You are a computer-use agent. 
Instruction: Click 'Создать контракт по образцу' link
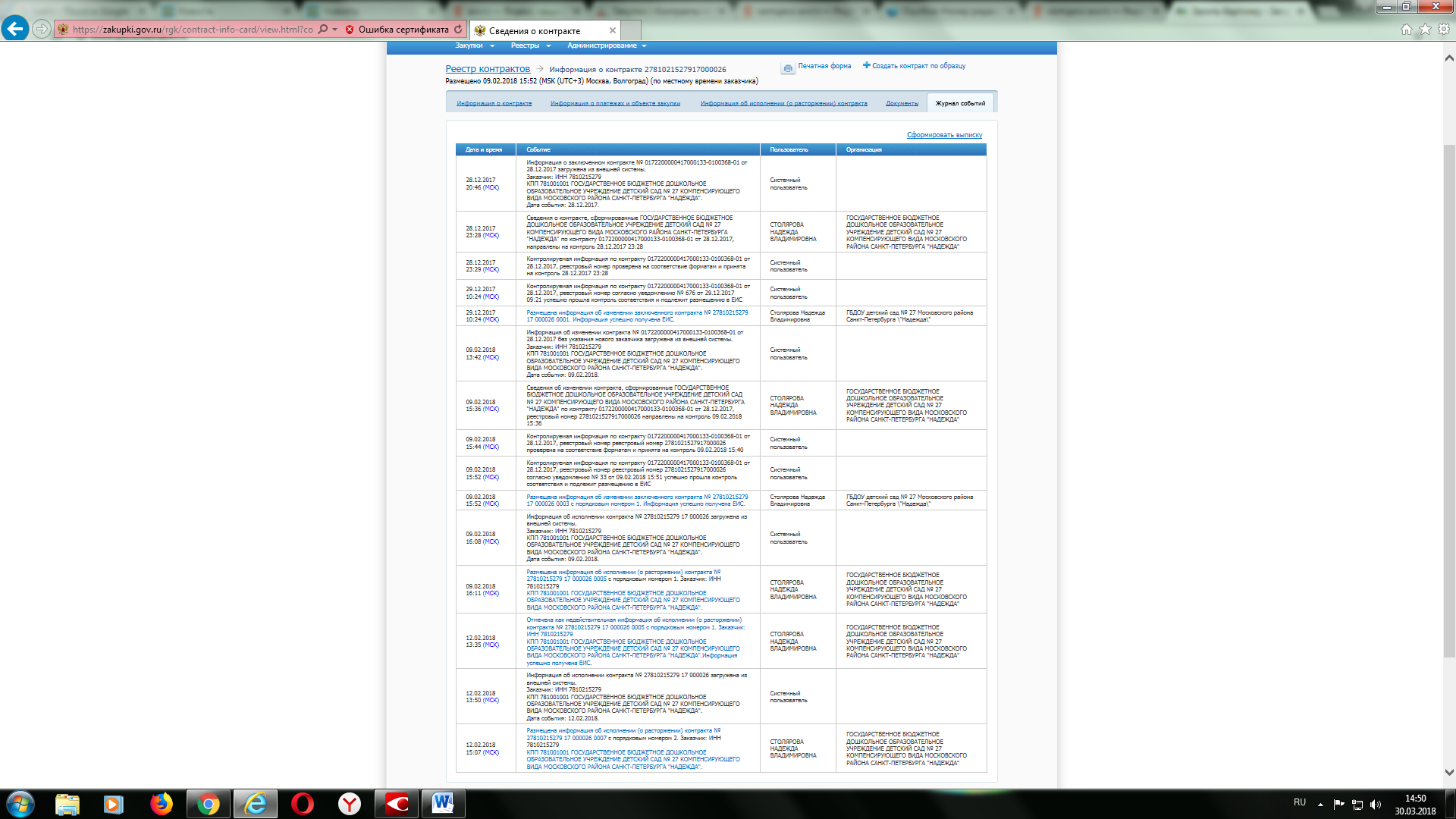(x=918, y=66)
